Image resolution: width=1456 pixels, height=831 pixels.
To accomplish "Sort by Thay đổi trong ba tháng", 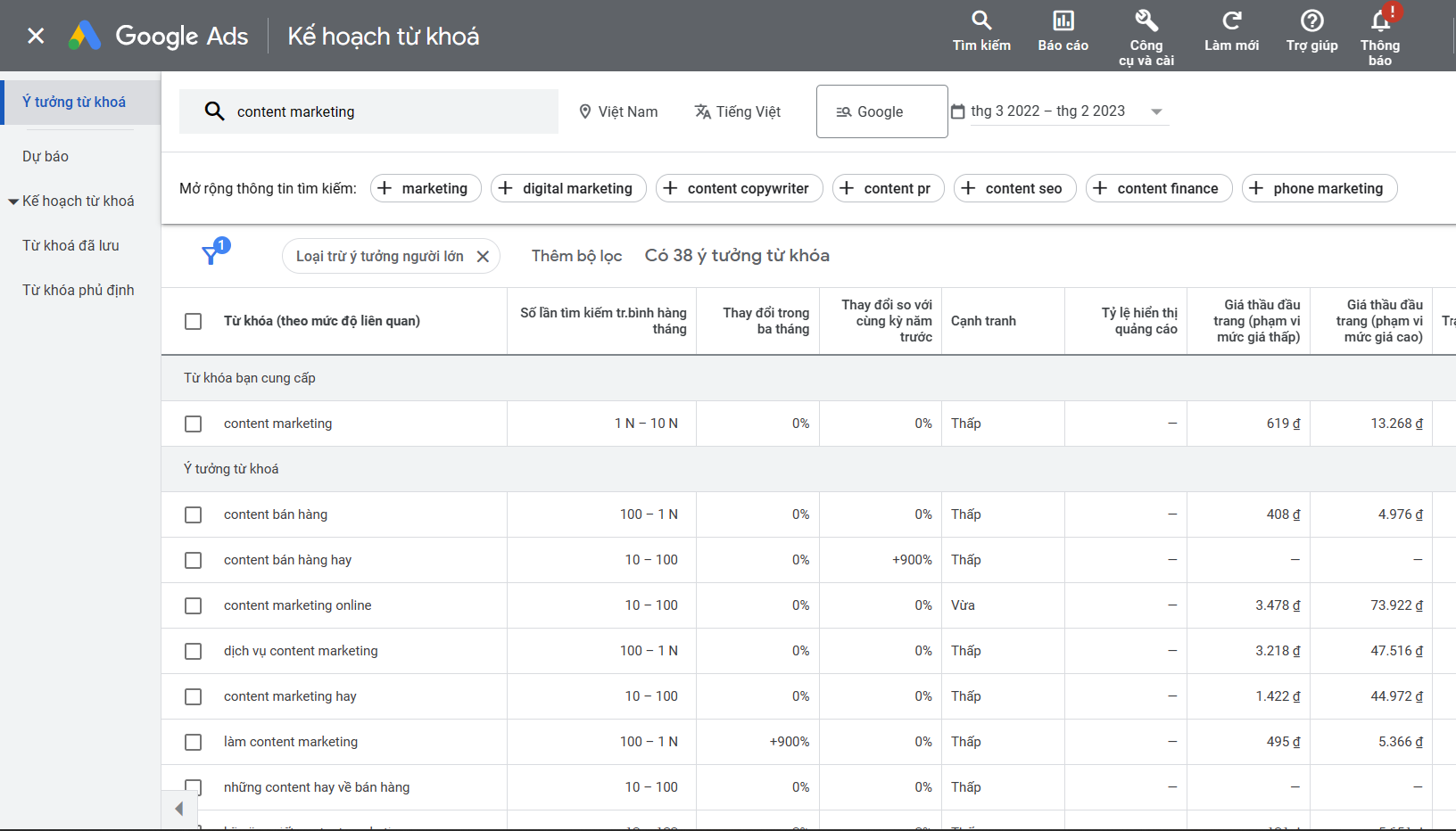I will (x=765, y=321).
